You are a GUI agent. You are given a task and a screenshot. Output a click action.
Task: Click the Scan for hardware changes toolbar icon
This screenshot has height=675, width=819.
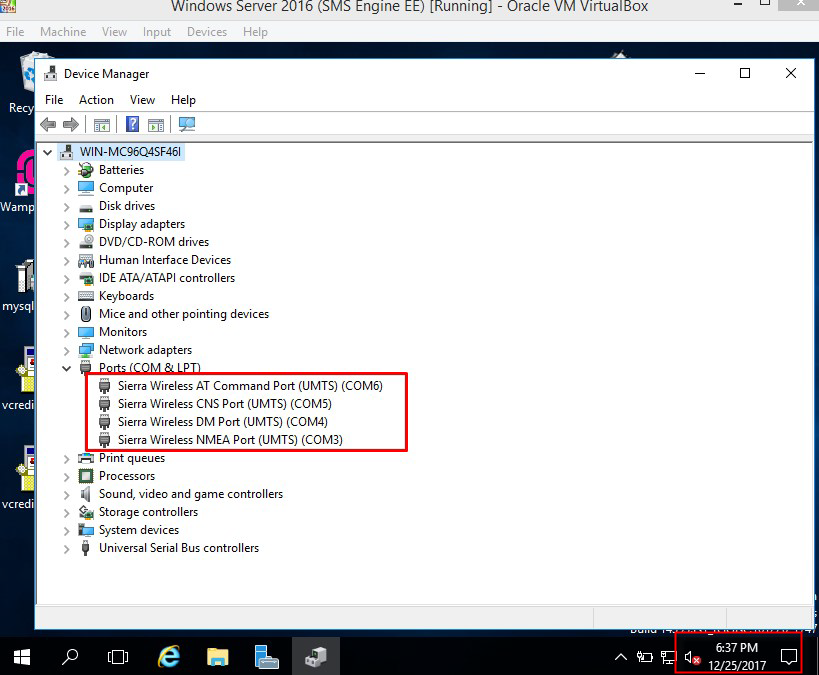[x=187, y=125]
